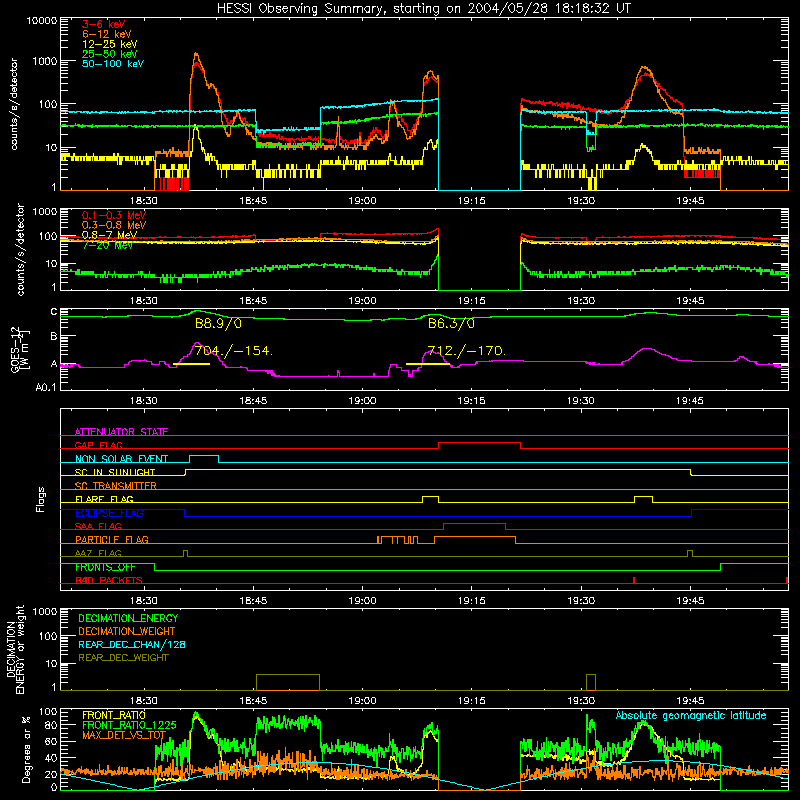Screen dimensions: 800x800
Task: Click the A0.1 tick label on GOES axis
Action: tap(45, 388)
